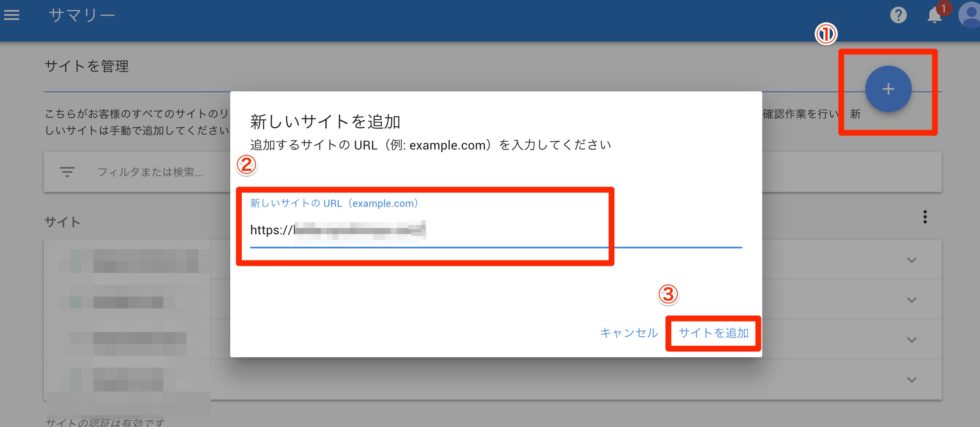980x427 pixels.
Task: Click キャンセル to dismiss the dialog
Action: 628,333
